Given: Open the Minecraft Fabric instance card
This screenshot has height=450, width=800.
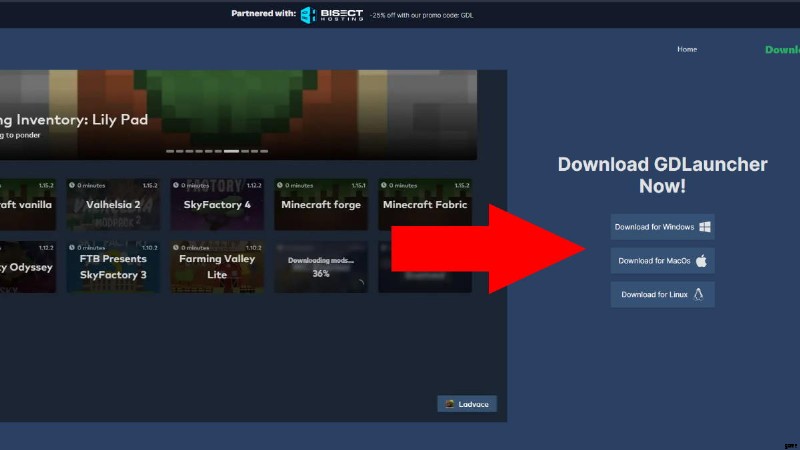Looking at the screenshot, I should (425, 205).
